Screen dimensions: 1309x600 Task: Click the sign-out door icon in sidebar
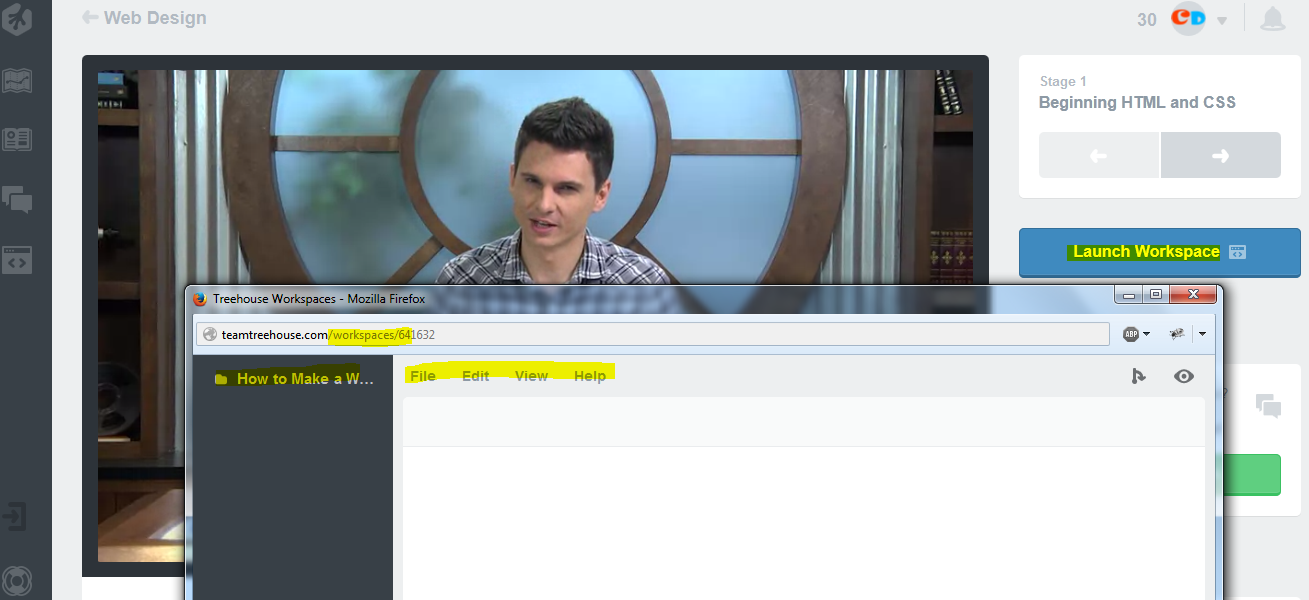15,518
